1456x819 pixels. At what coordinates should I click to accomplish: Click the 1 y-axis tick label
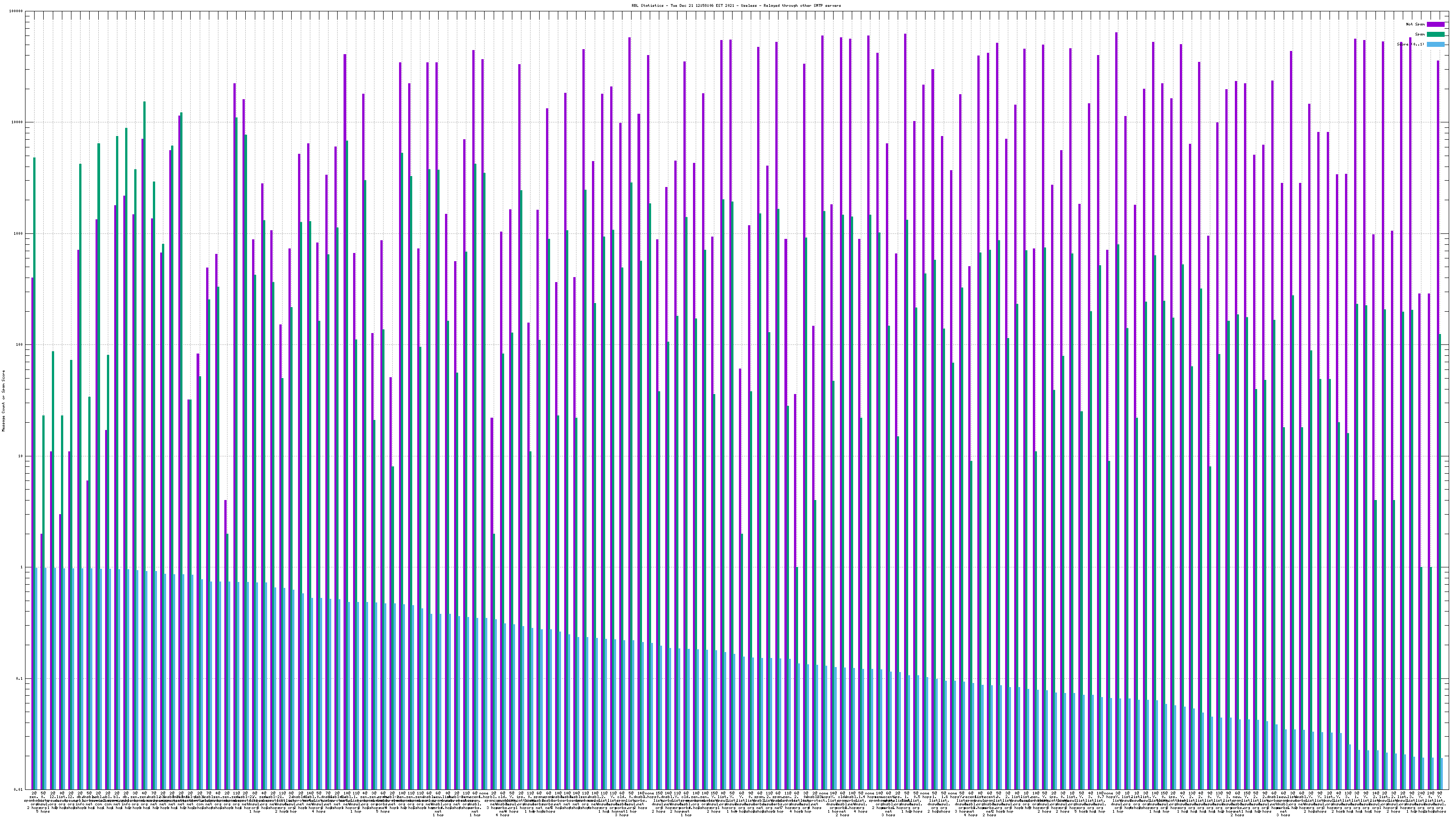22,567
